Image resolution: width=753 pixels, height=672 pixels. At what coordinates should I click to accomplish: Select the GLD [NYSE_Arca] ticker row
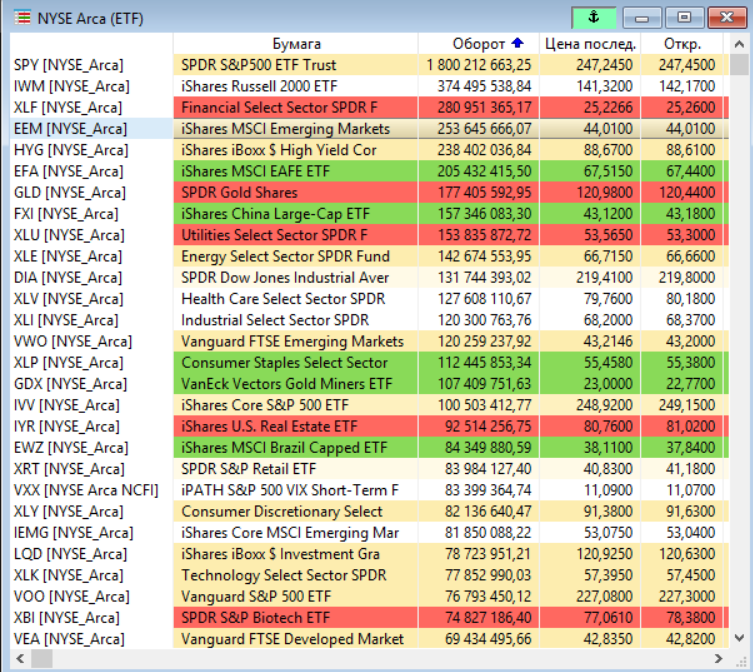69,192
